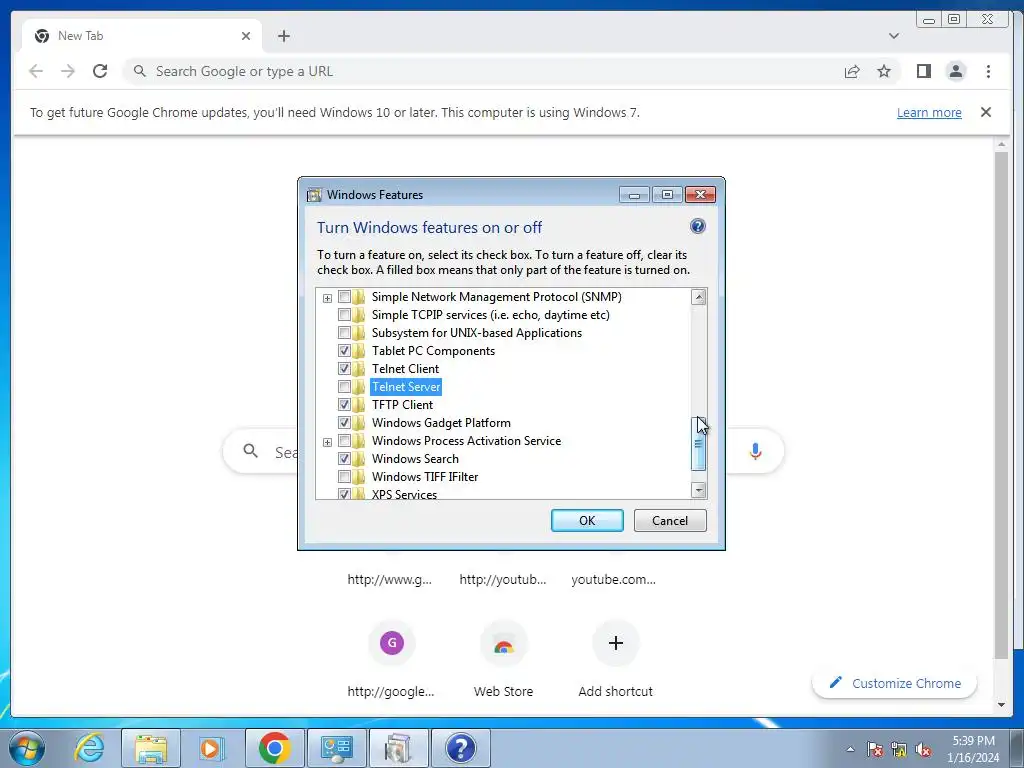Open Help and Support taskbar button
Image resolution: width=1024 pixels, height=768 pixels.
pyautogui.click(x=460, y=748)
